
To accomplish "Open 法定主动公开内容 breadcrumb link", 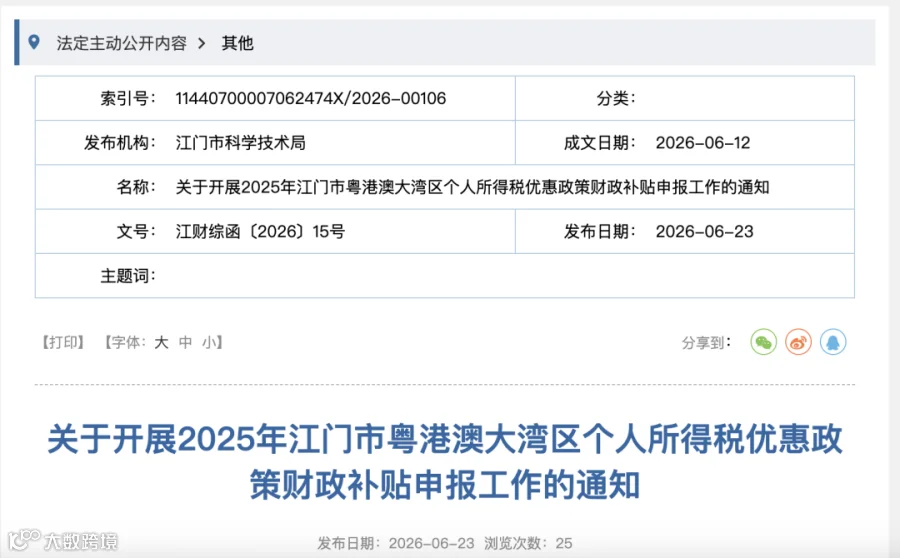I will click(122, 43).
